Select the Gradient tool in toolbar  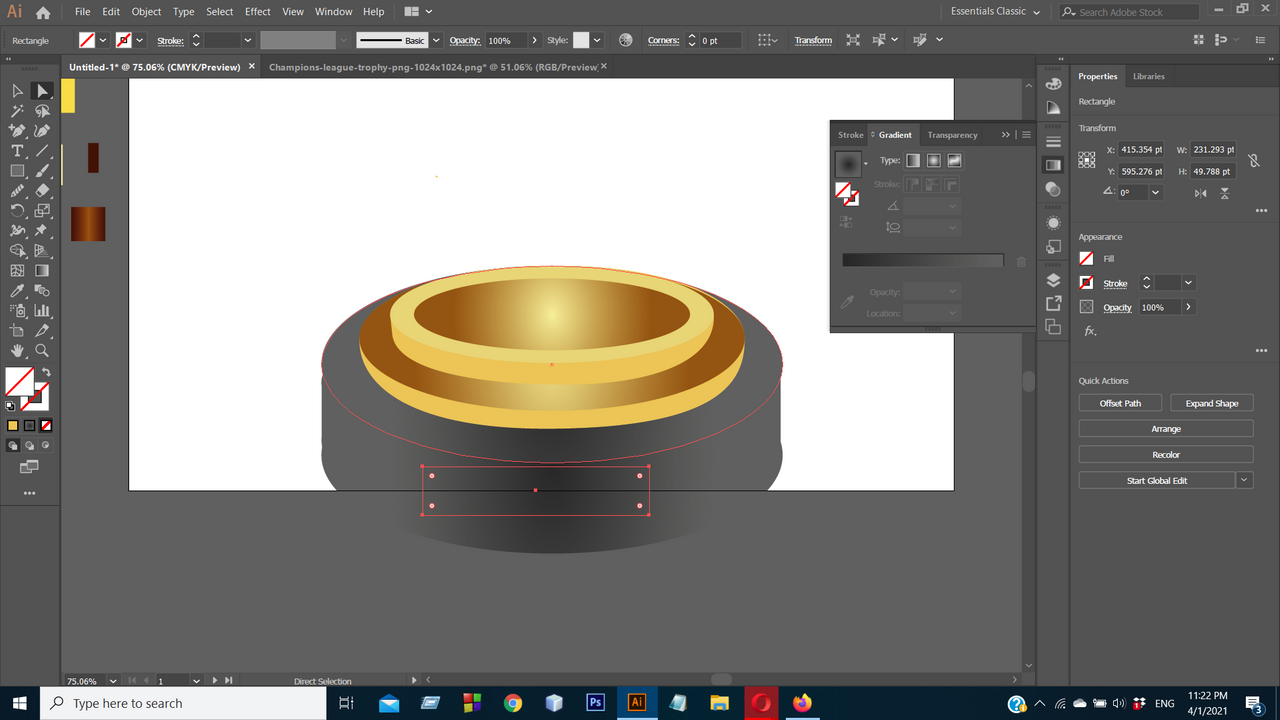(x=42, y=270)
